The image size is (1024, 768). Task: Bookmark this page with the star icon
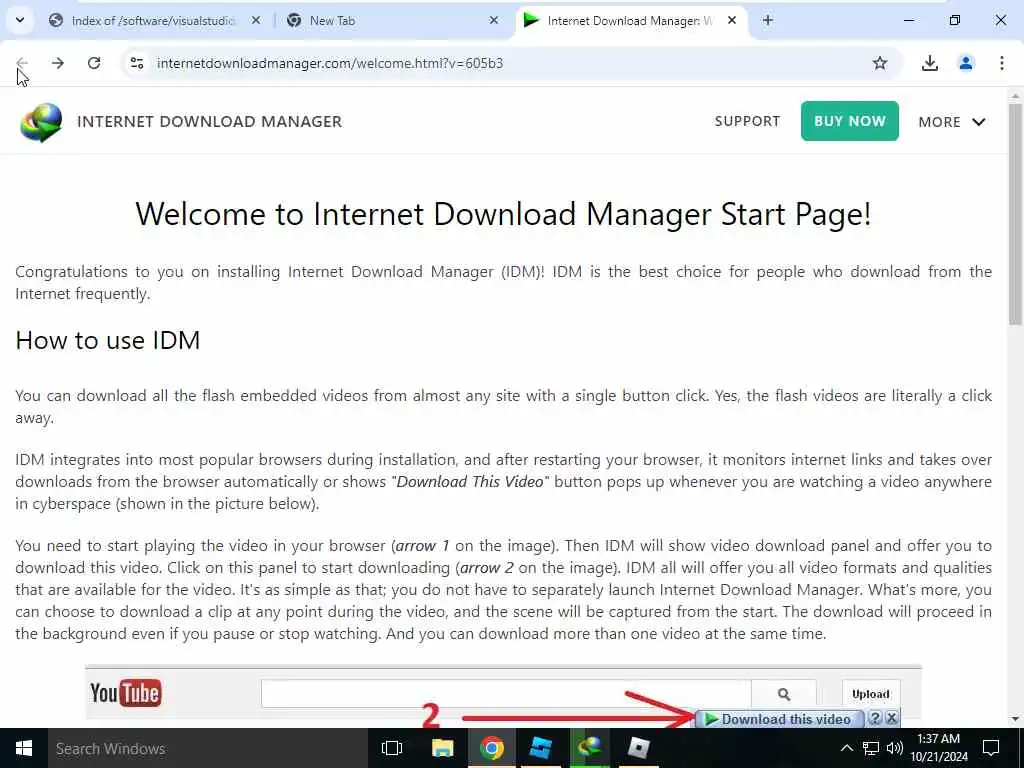coord(880,63)
